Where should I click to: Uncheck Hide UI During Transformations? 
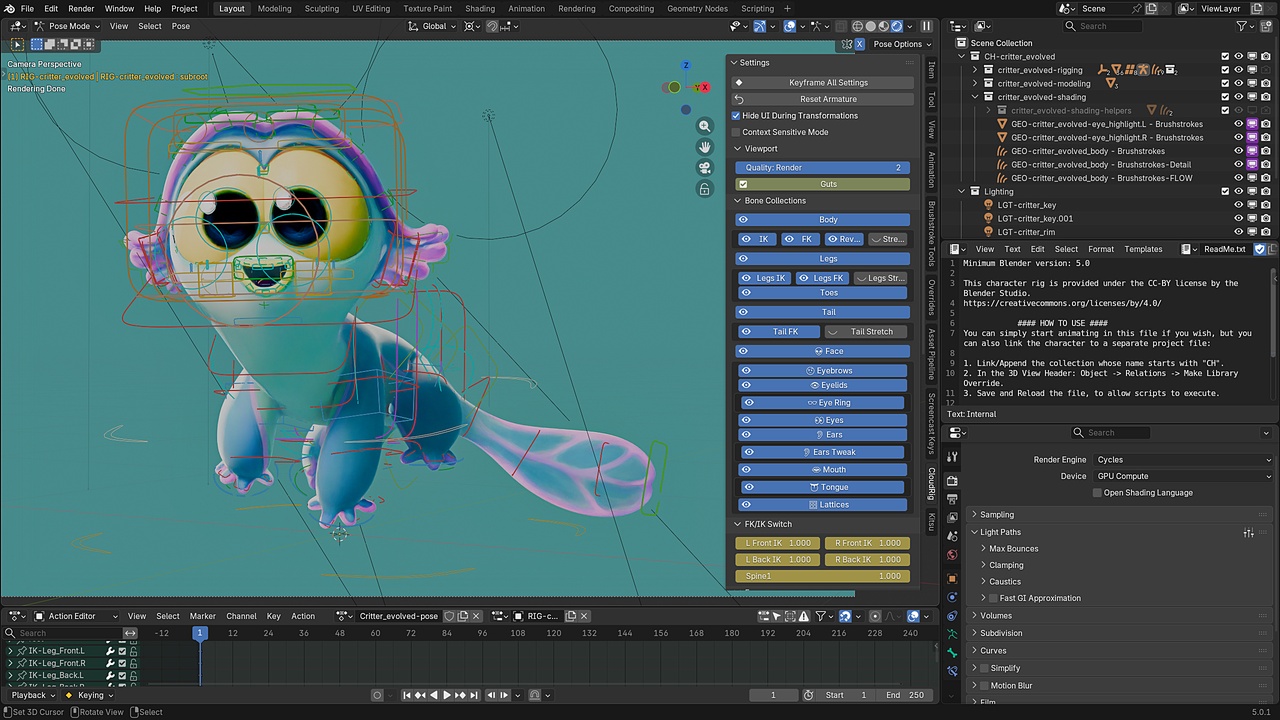pyautogui.click(x=736, y=116)
